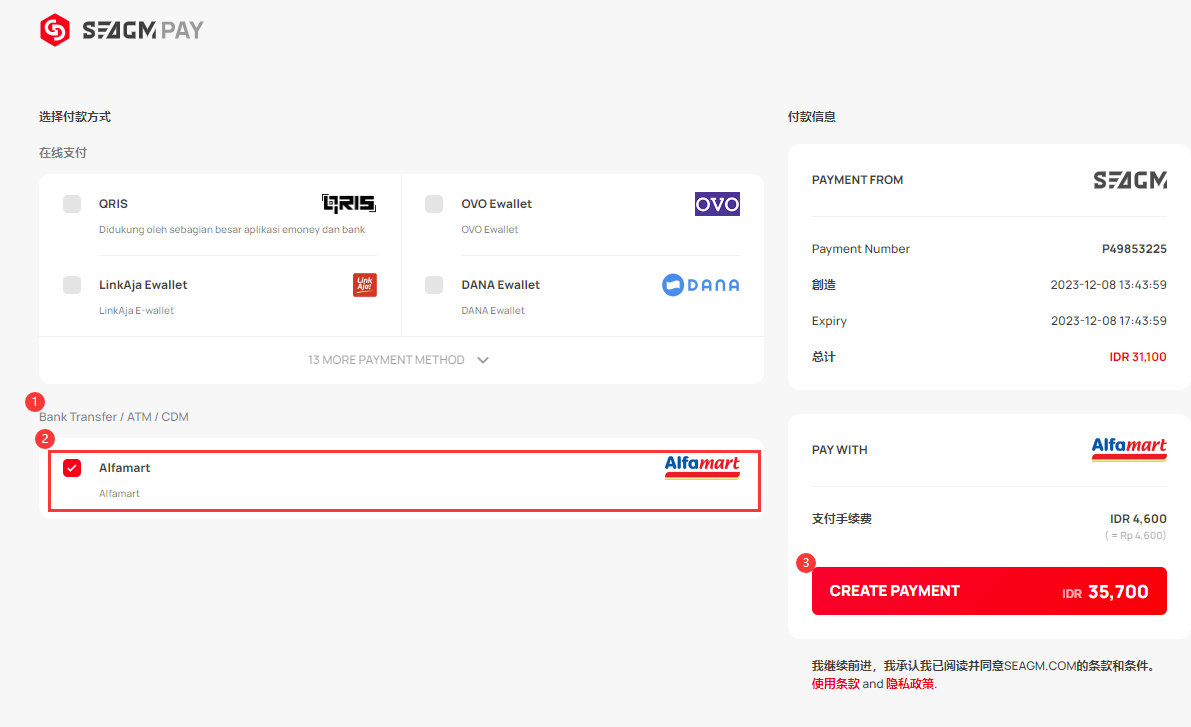Click the (= Rp 4,600) conversion text
1191x727 pixels.
(1136, 536)
